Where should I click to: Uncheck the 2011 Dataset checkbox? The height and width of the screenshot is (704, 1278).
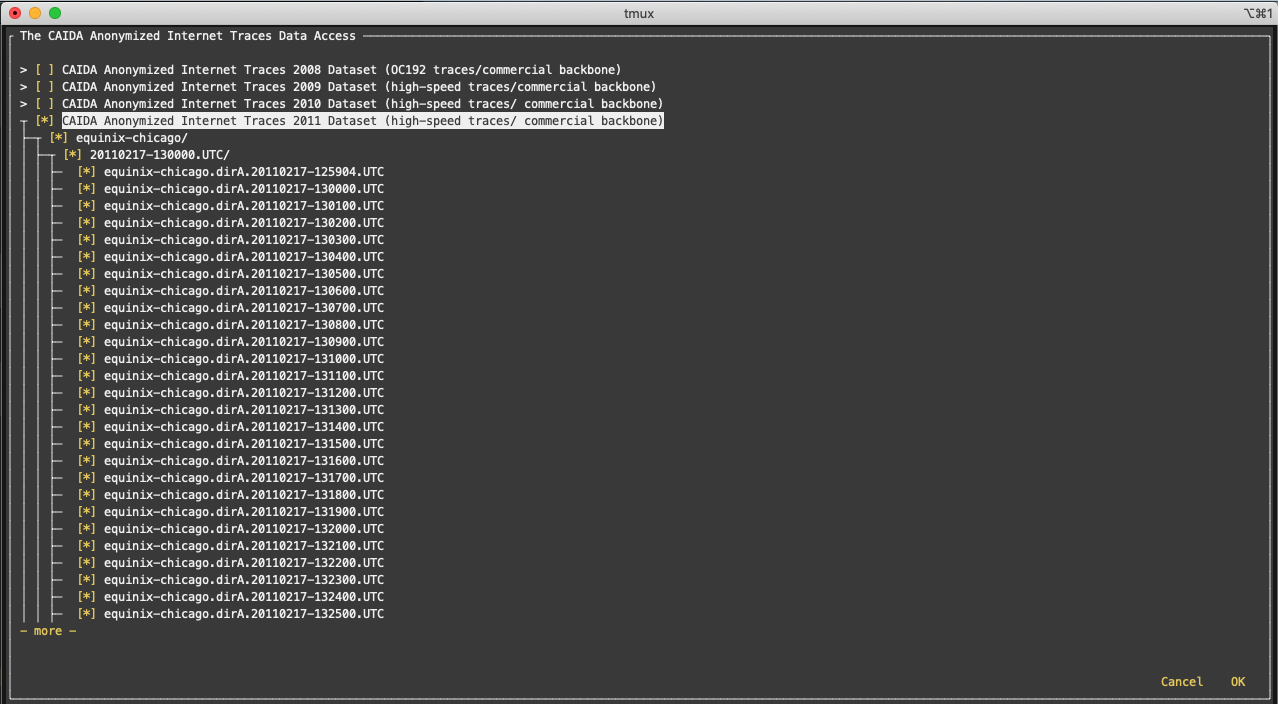[44, 121]
